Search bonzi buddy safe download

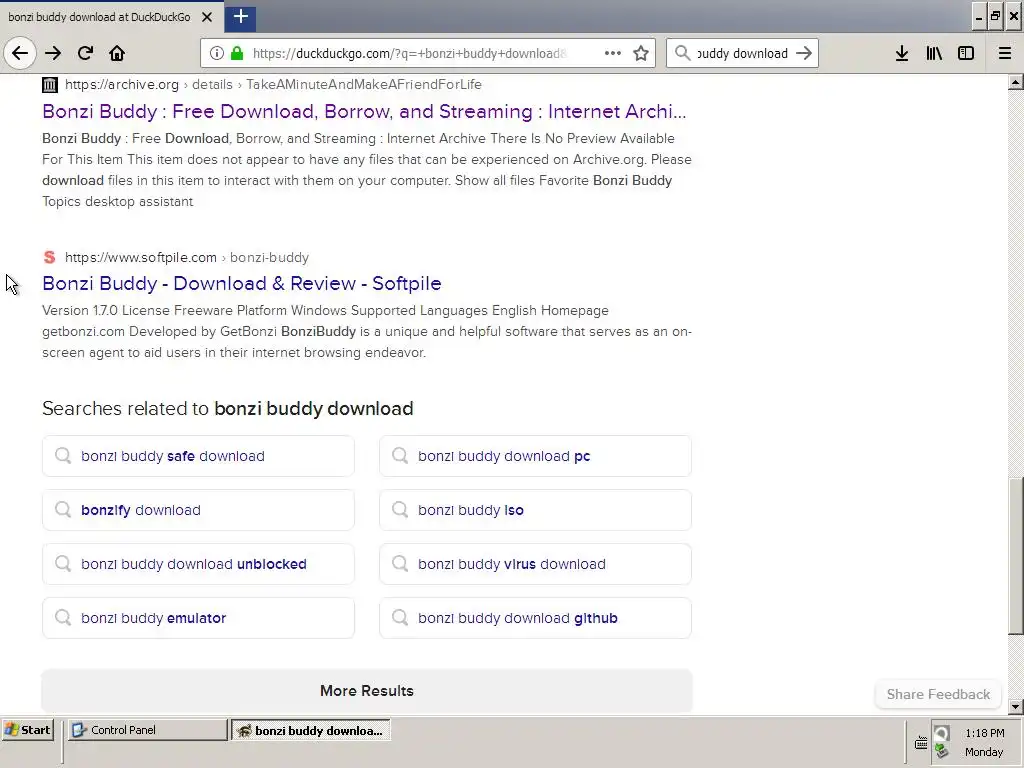198,456
